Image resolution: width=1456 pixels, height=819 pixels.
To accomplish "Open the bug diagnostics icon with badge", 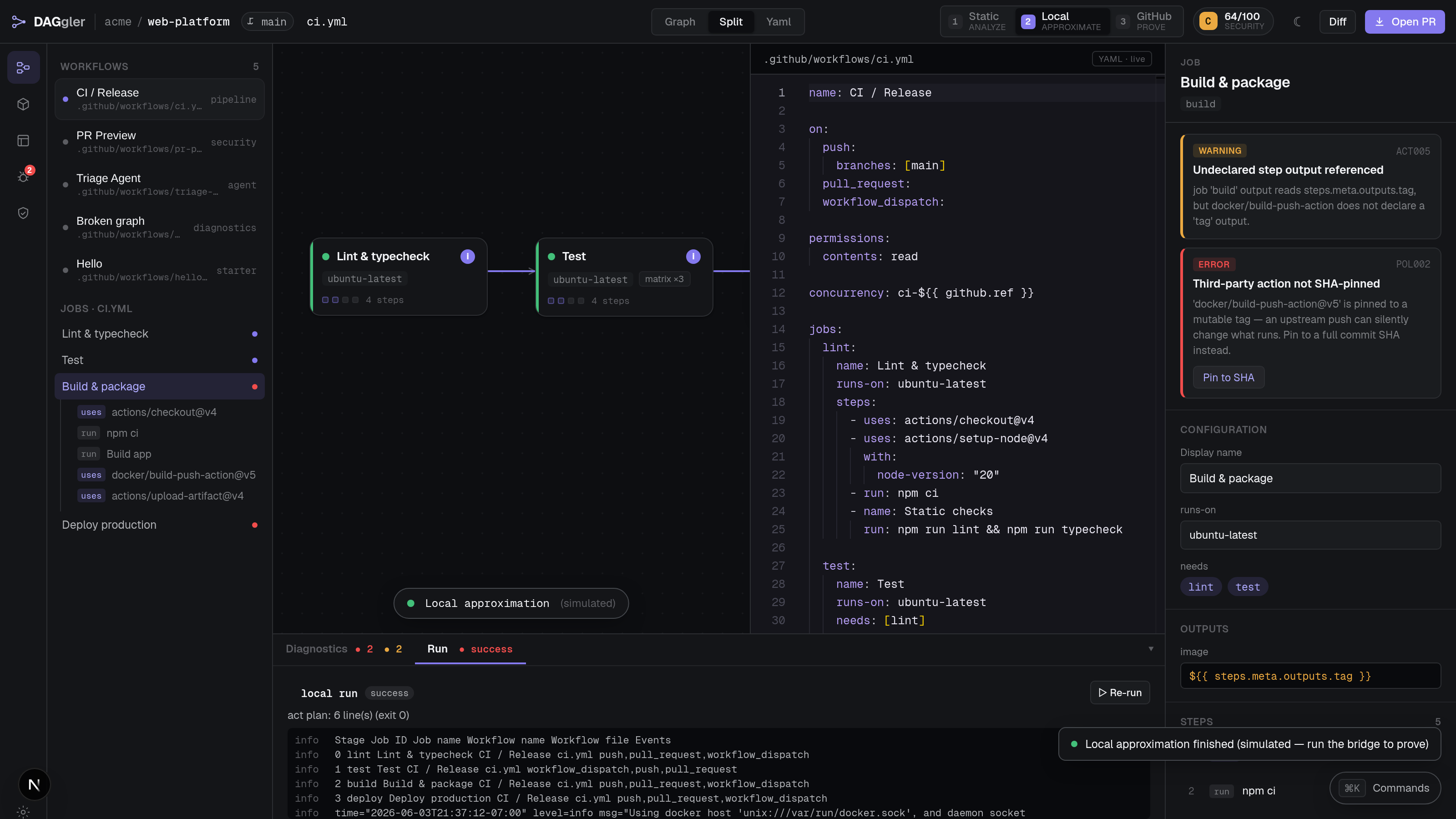I will (23, 177).
